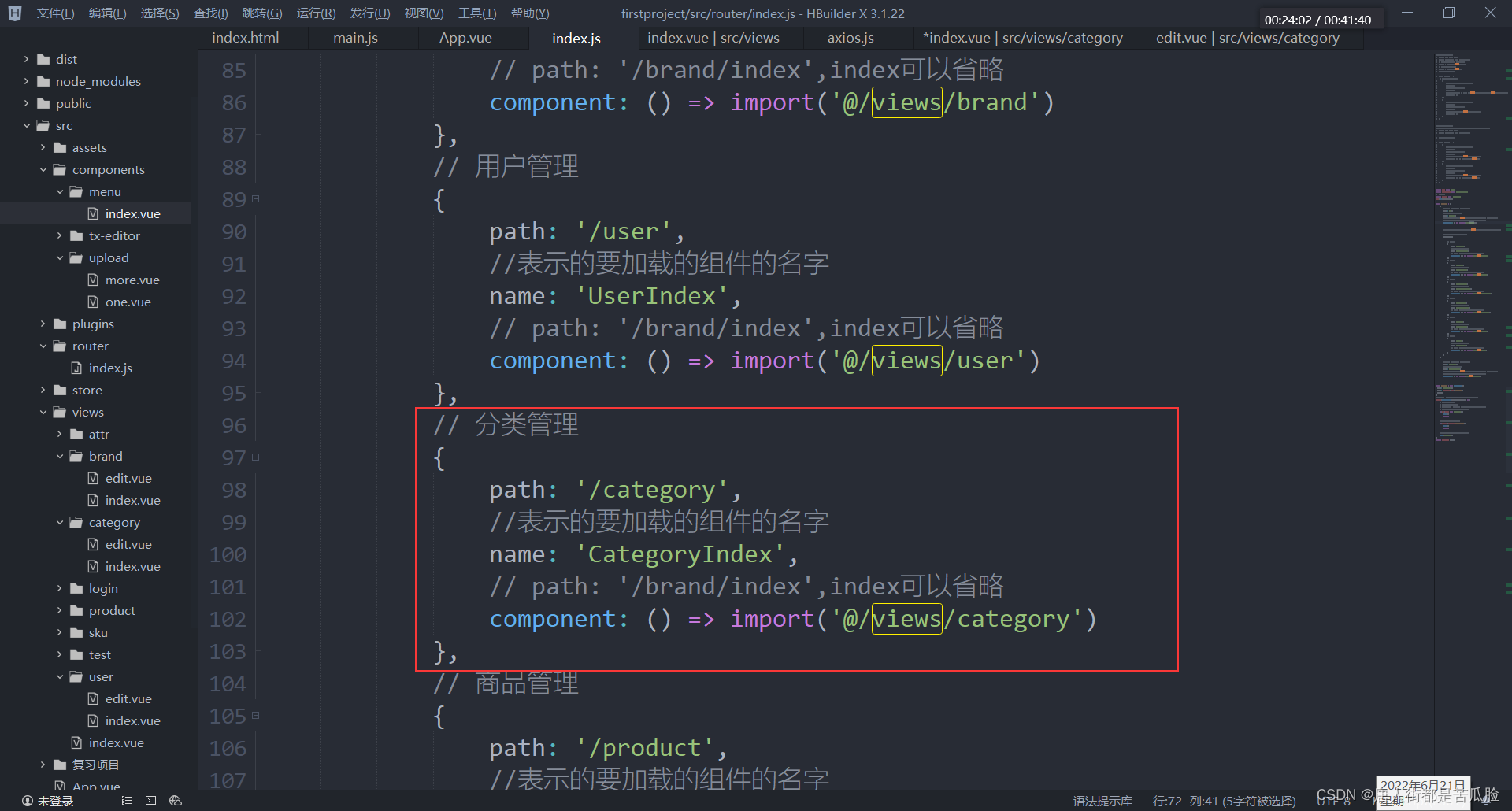Click the router index.js file icon
The width and height of the screenshot is (1512, 811).
click(76, 368)
